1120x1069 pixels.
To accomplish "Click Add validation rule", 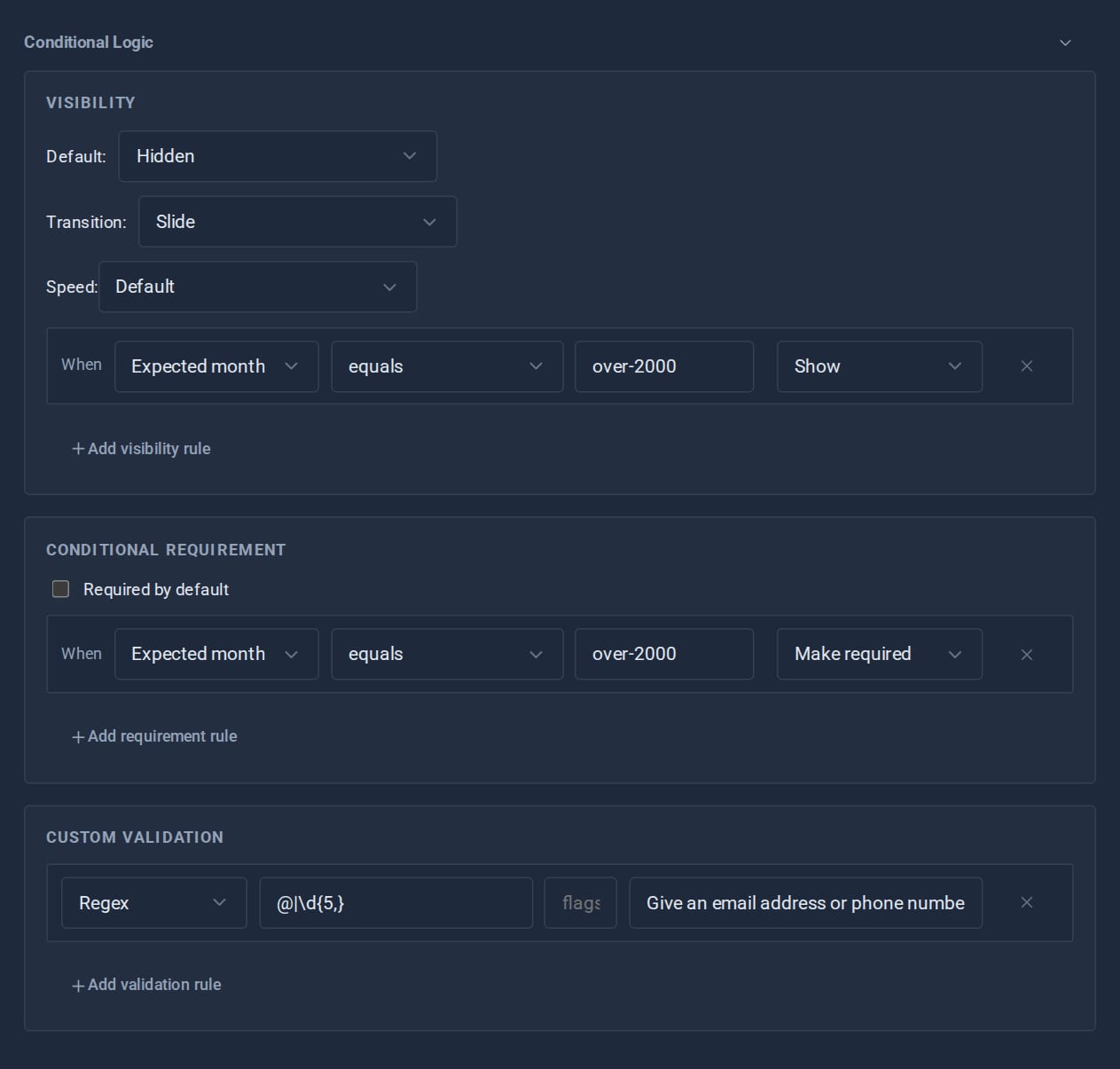I will coord(146,985).
